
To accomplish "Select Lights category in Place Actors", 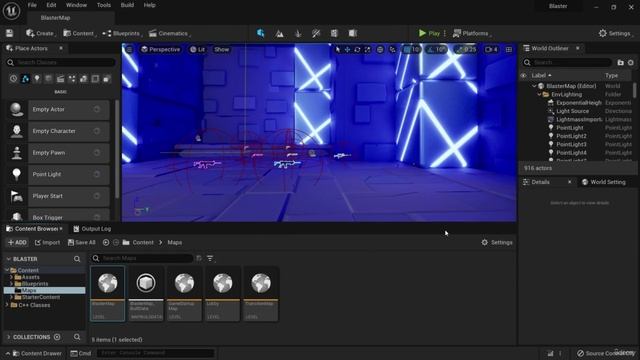I will pyautogui.click(x=37, y=79).
